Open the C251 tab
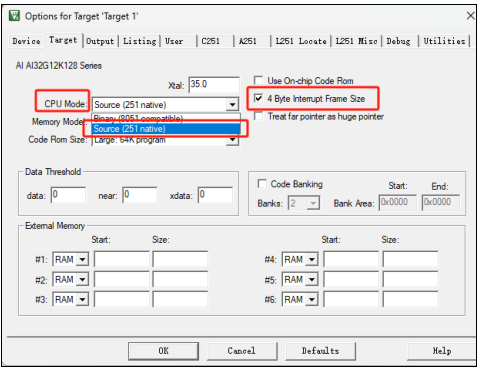Viewport: 480px width, 371px height. [x=211, y=41]
